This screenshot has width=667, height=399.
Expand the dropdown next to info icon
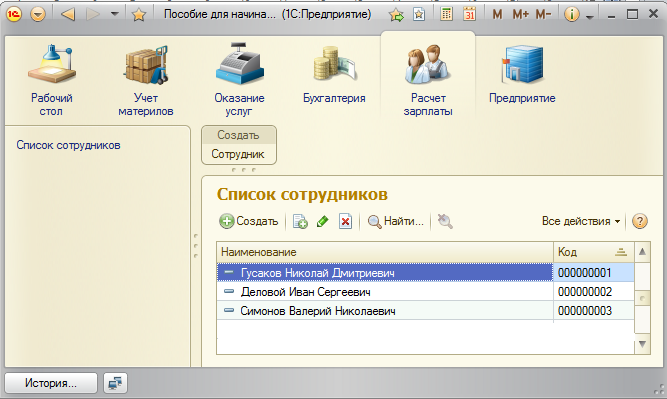[590, 17]
